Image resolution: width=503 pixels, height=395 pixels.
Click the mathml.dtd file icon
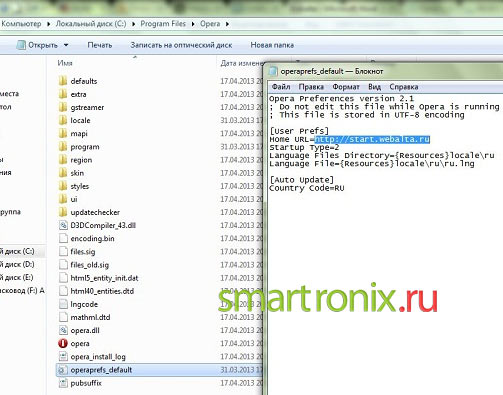63,317
